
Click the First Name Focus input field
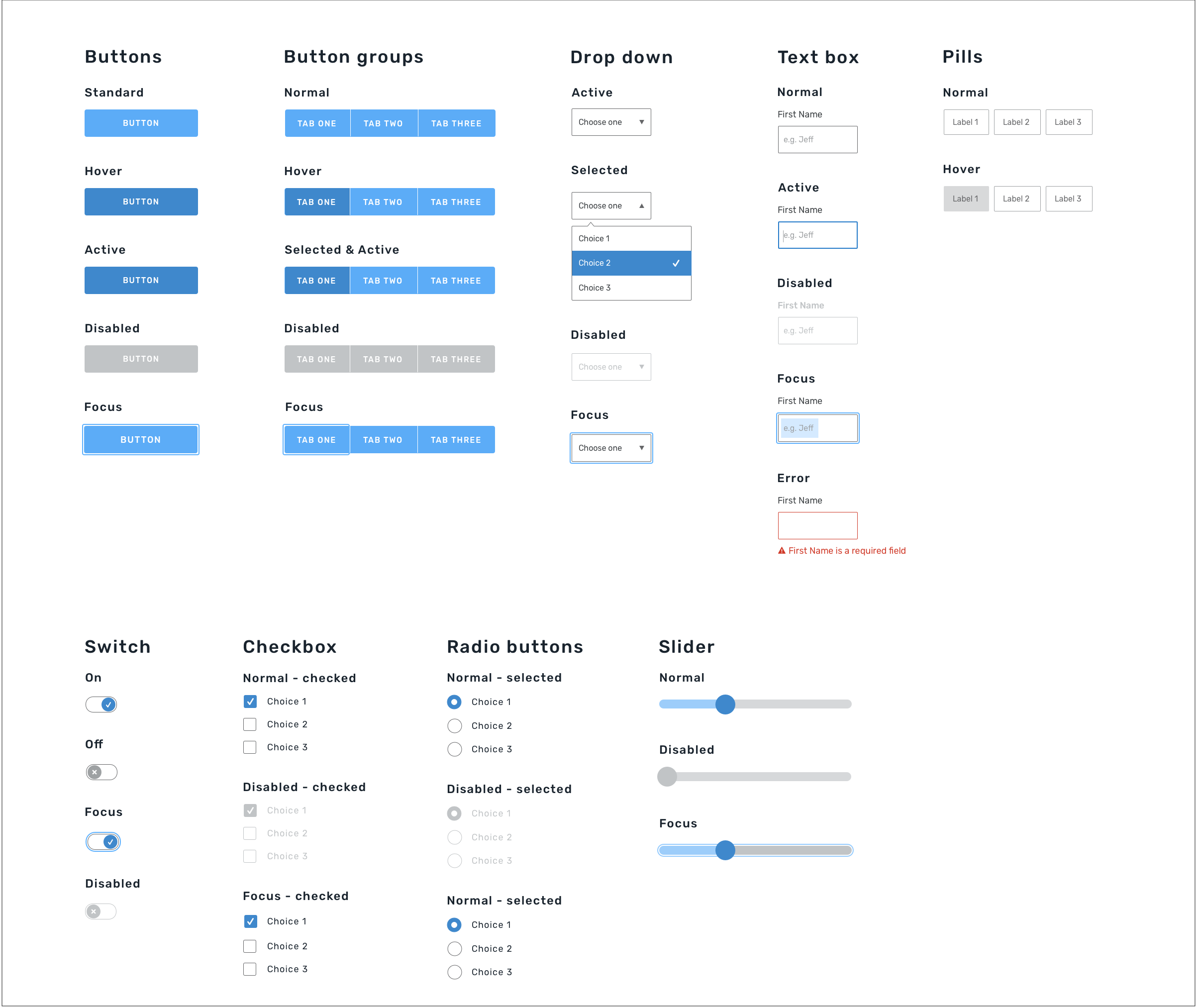(817, 428)
